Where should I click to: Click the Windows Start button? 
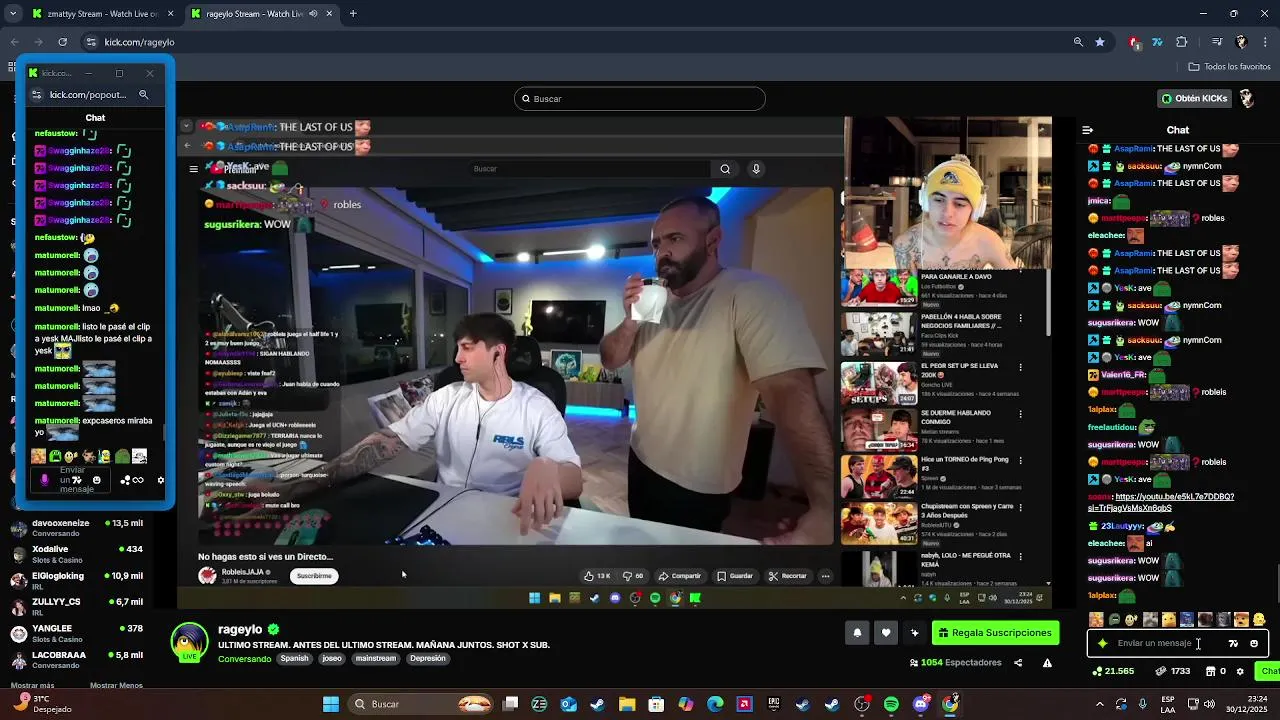(331, 704)
